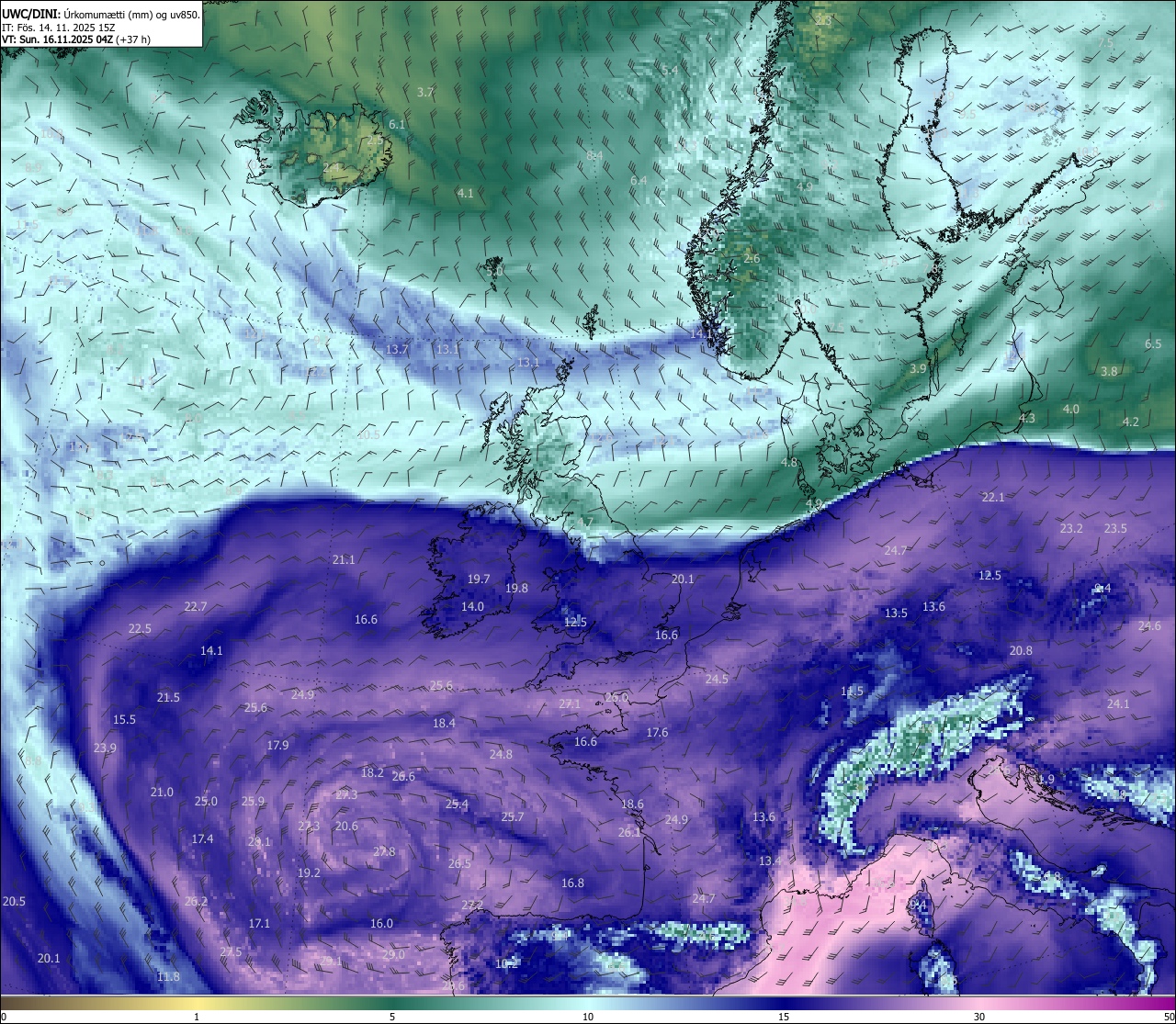Click the 'UWC/DINI' title in the header box
The height and width of the screenshot is (1024, 1176).
click(29, 14)
